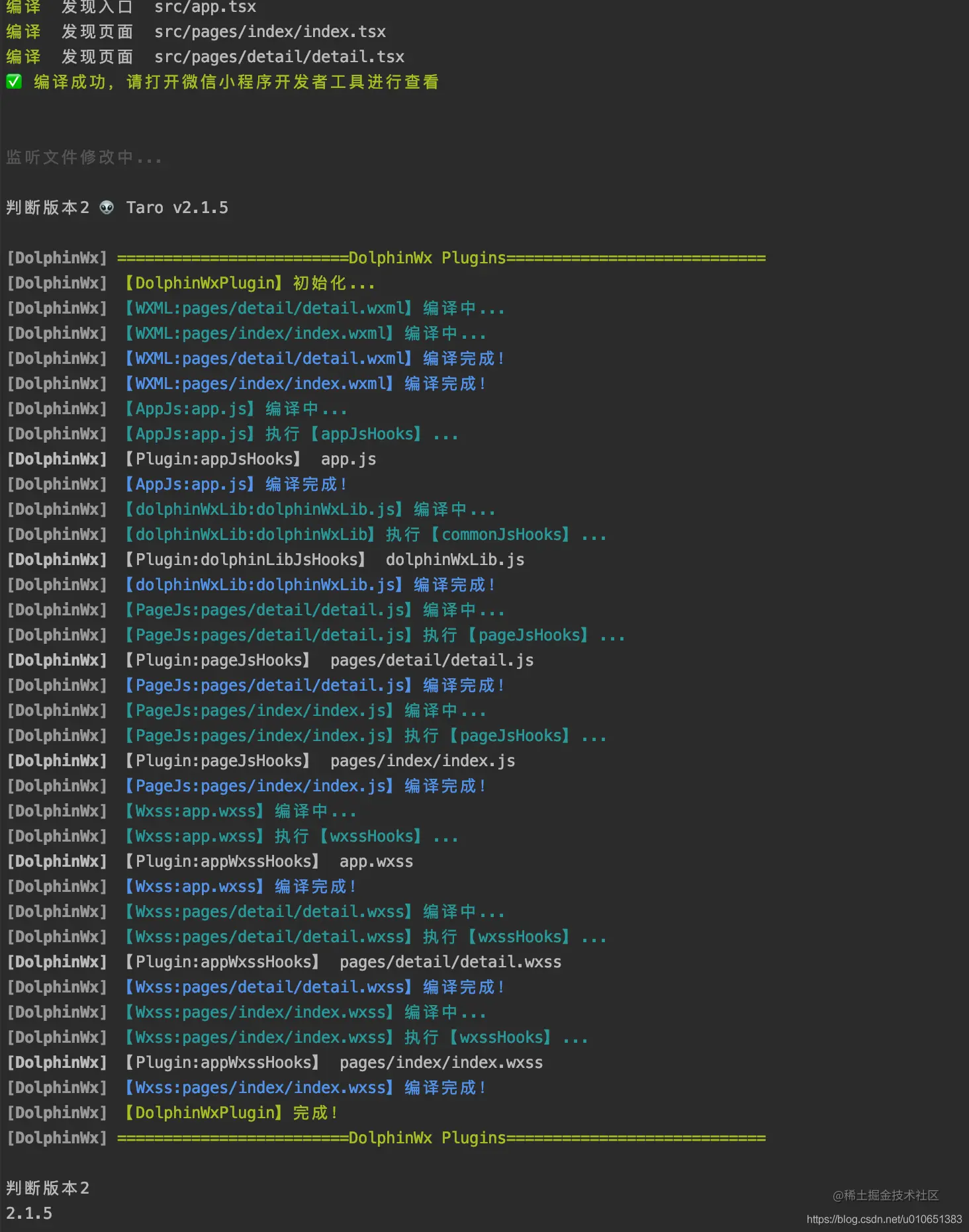Select the standalone "2.1.5" final output line
Image resolution: width=969 pixels, height=1232 pixels.
point(29,1213)
